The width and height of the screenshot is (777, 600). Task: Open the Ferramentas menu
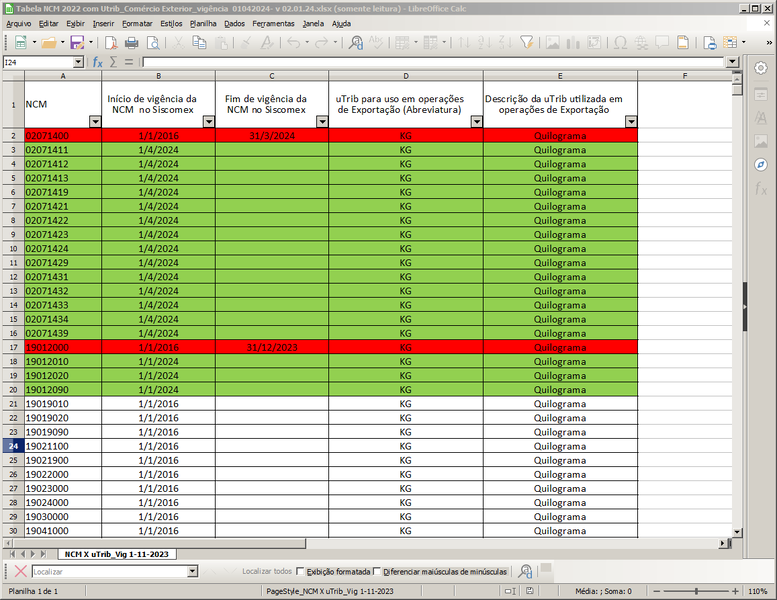(273, 23)
